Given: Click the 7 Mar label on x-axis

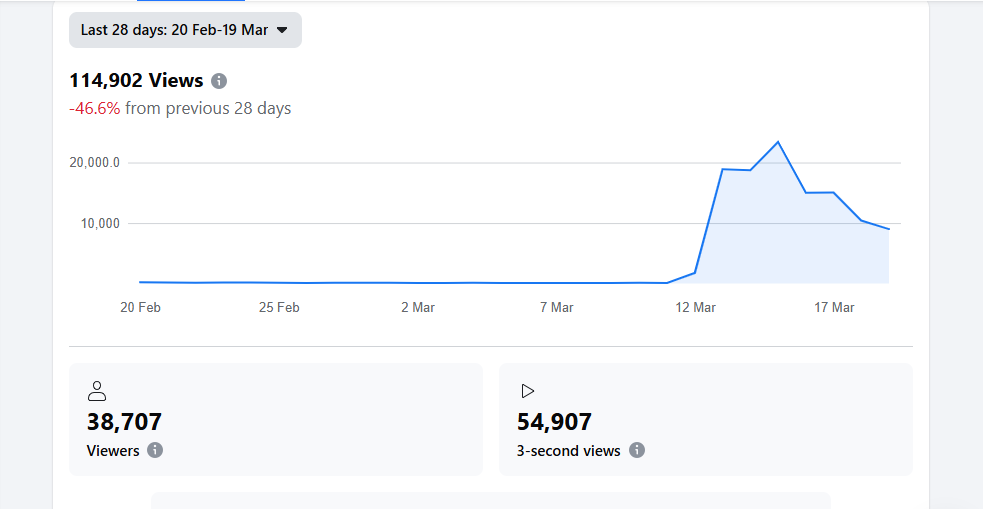Looking at the screenshot, I should [x=556, y=308].
